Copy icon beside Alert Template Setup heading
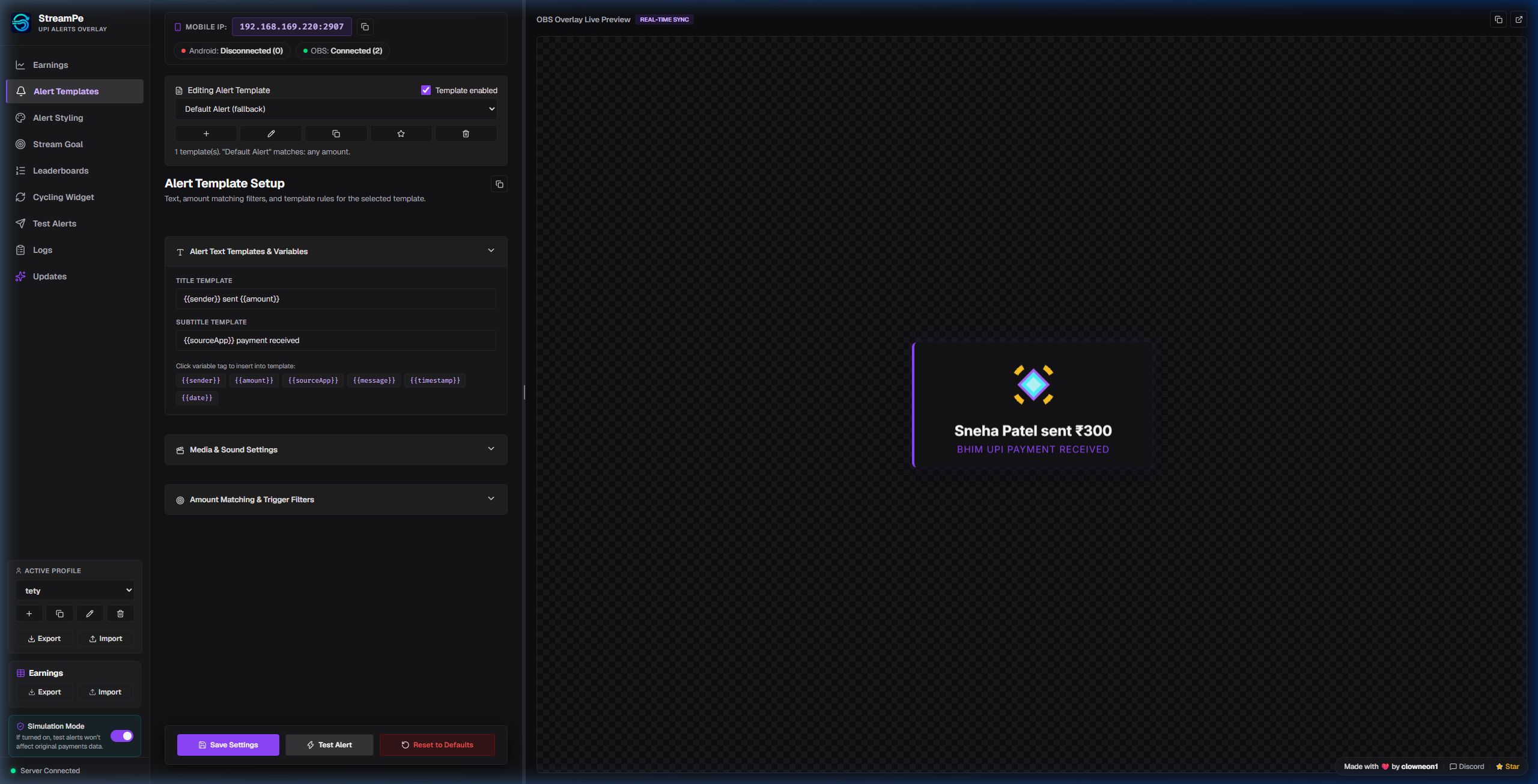This screenshot has height=784, width=1538. tap(499, 184)
